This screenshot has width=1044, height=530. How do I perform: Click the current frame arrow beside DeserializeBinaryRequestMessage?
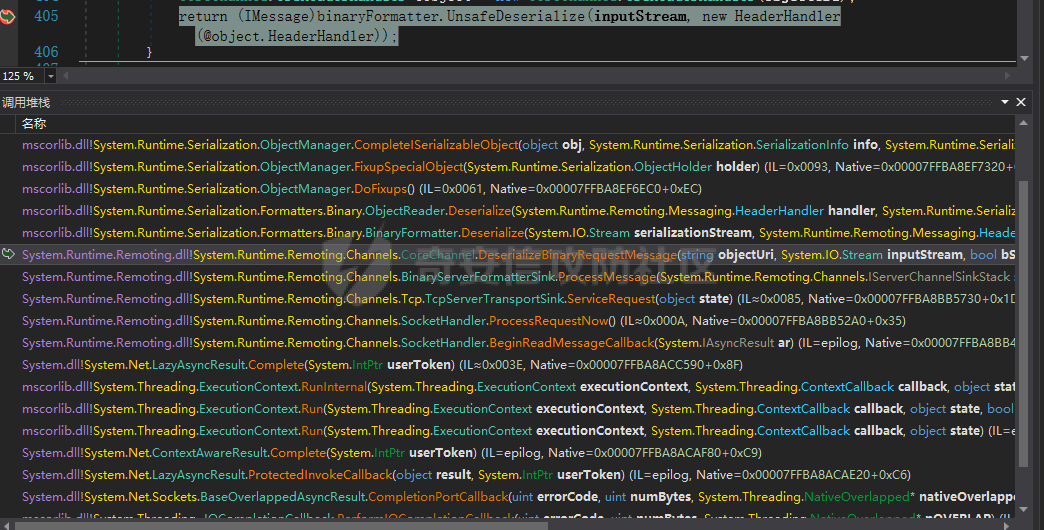(x=8, y=254)
